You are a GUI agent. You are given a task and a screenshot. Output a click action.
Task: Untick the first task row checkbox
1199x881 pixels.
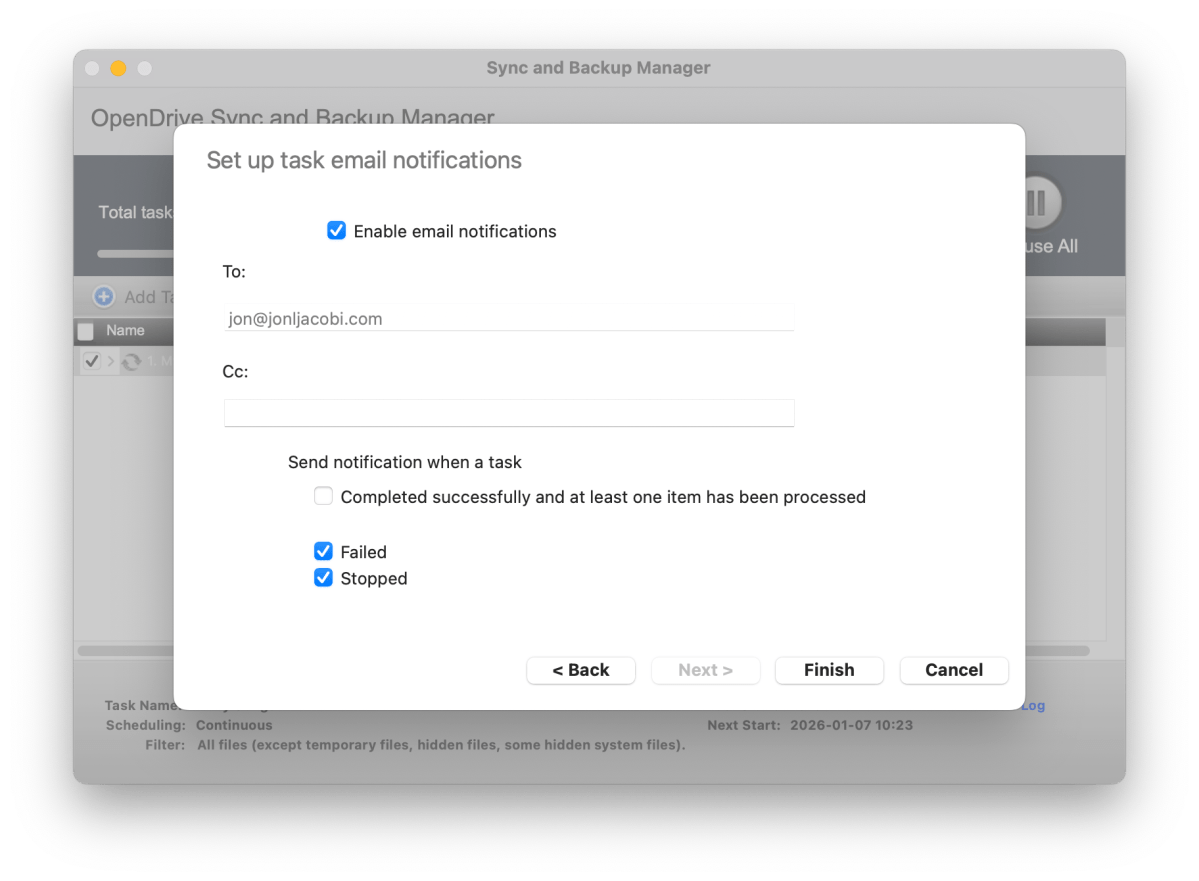click(91, 361)
